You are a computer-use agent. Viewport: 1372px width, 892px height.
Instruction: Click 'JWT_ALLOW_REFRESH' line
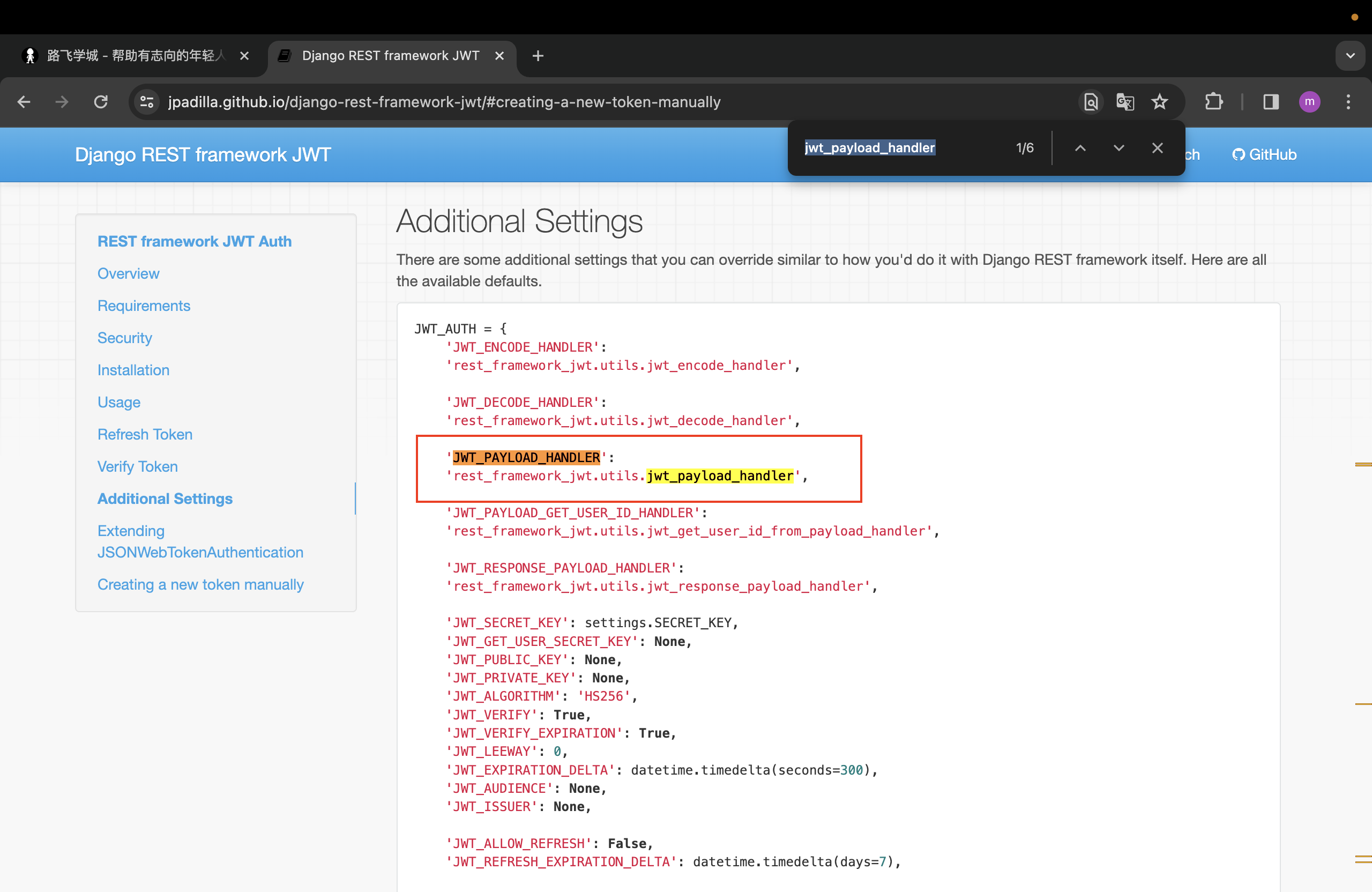point(549,844)
